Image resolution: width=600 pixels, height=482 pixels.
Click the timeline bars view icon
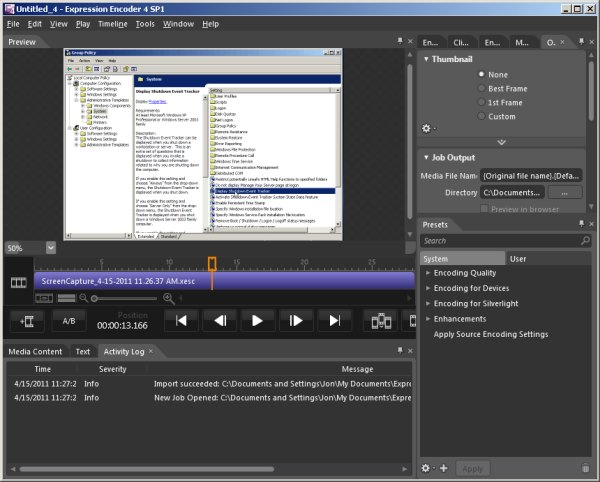pyautogui.click(x=66, y=298)
